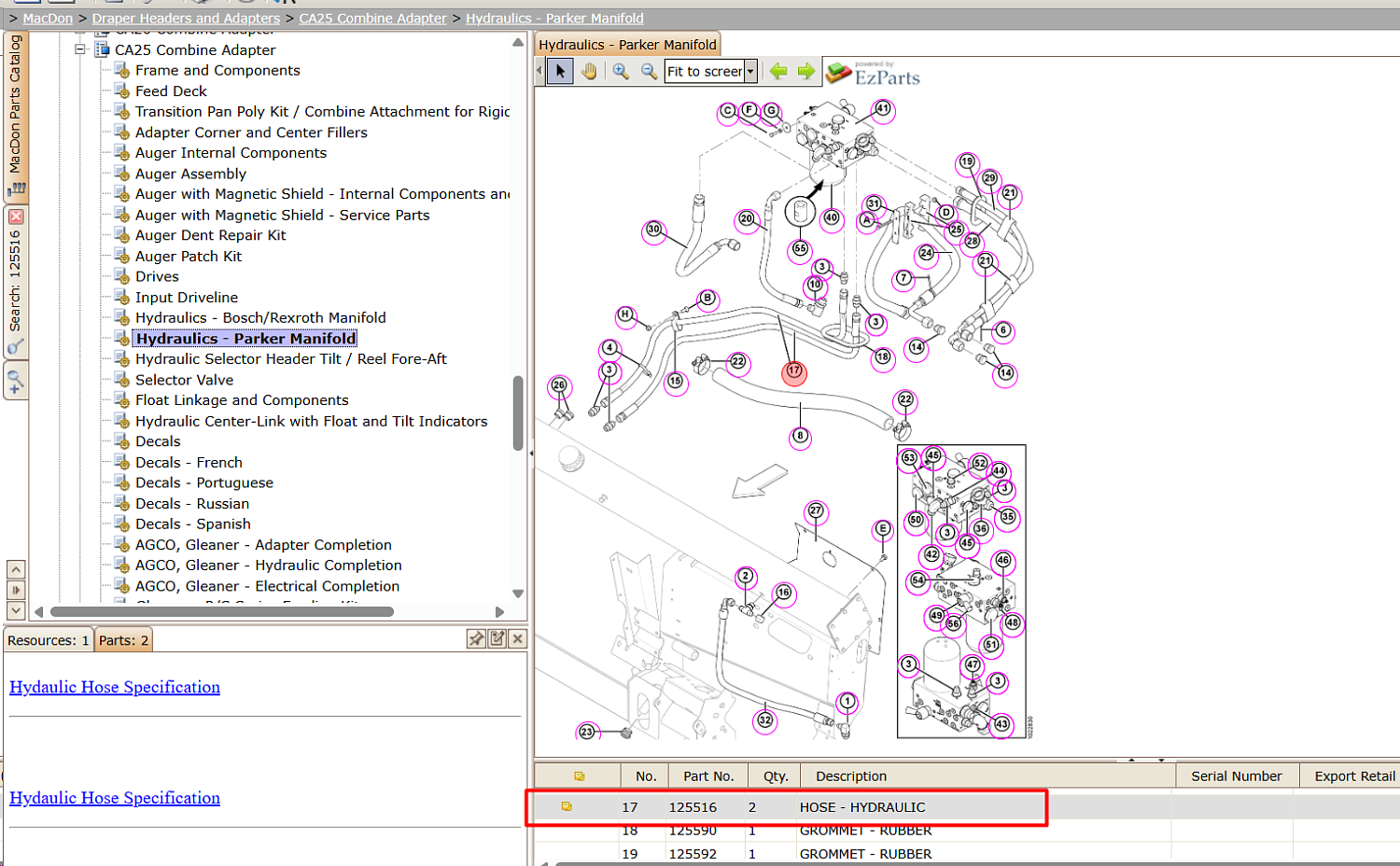The image size is (1400, 866).
Task: Click the CA25 Combine Adapter book icon
Action: [x=102, y=49]
